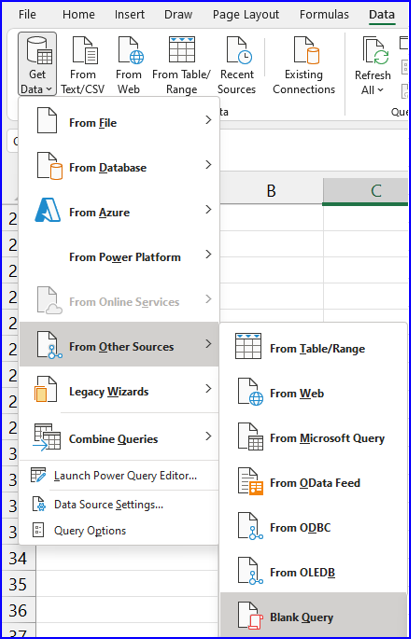Click the Data Source Settings icon
The image size is (411, 639).
(x=38, y=504)
